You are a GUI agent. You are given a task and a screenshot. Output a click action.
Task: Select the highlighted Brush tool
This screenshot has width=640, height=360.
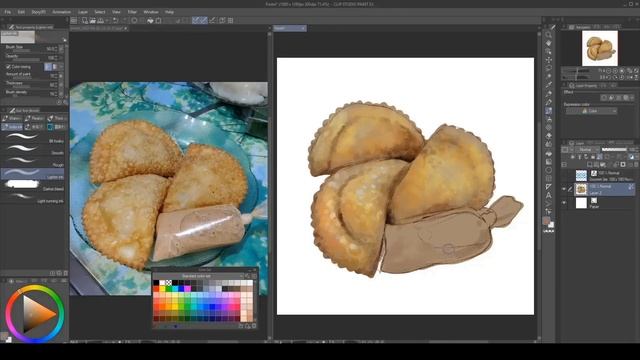[x=549, y=111]
